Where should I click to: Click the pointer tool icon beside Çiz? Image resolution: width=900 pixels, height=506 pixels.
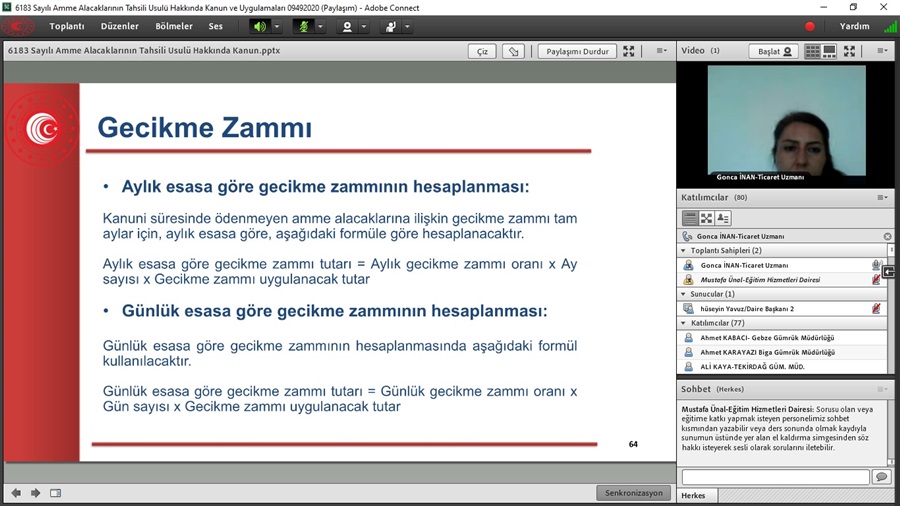pyautogui.click(x=513, y=51)
